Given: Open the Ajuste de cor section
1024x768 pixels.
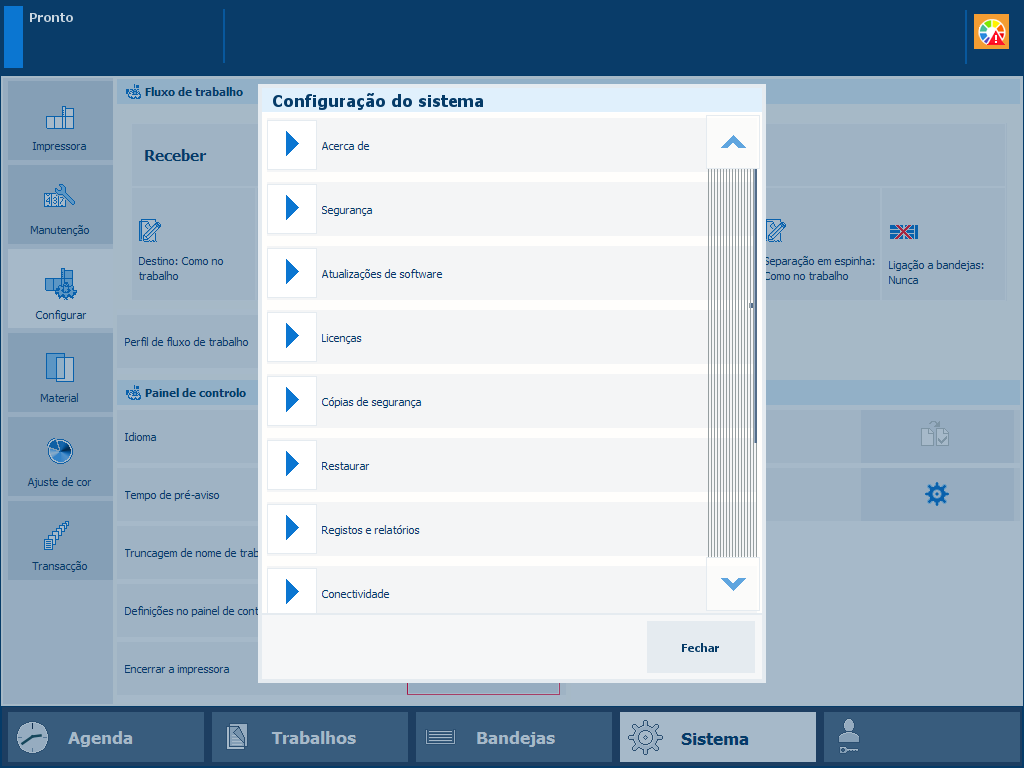Looking at the screenshot, I should [60, 456].
